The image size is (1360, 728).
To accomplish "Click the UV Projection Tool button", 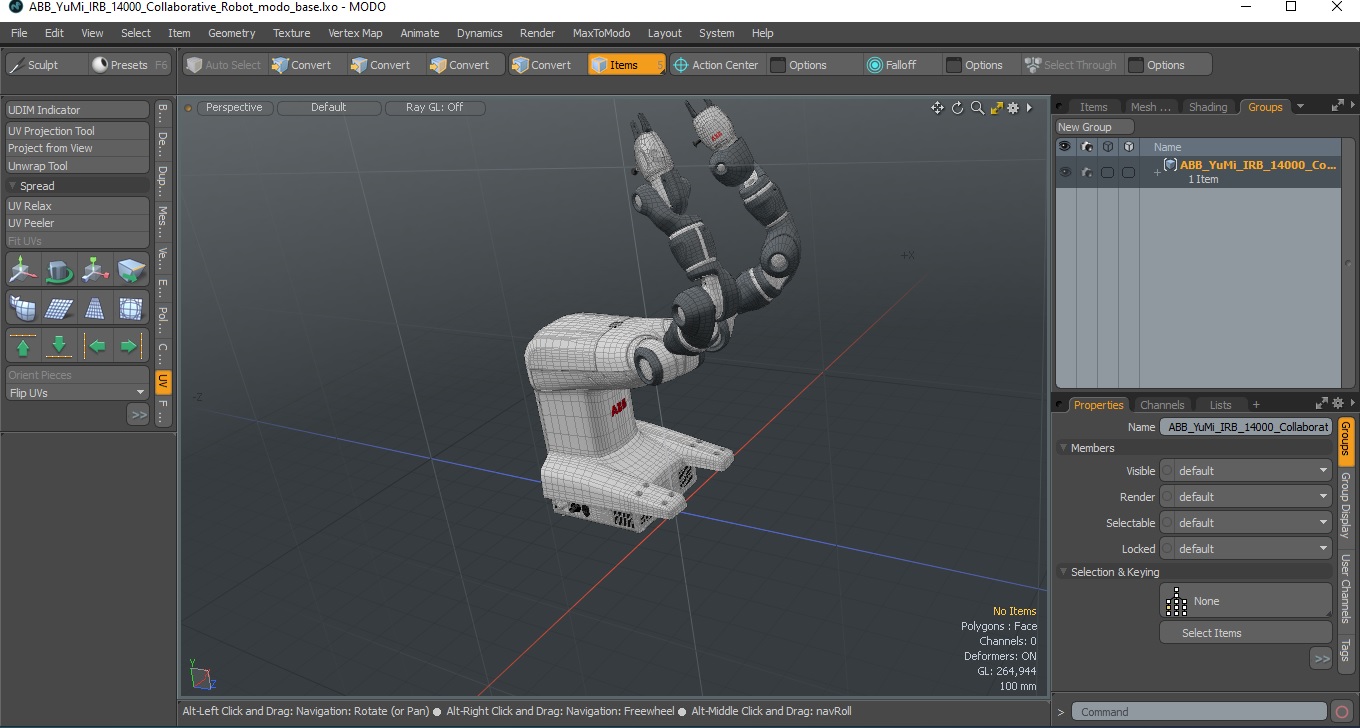I will pos(77,131).
